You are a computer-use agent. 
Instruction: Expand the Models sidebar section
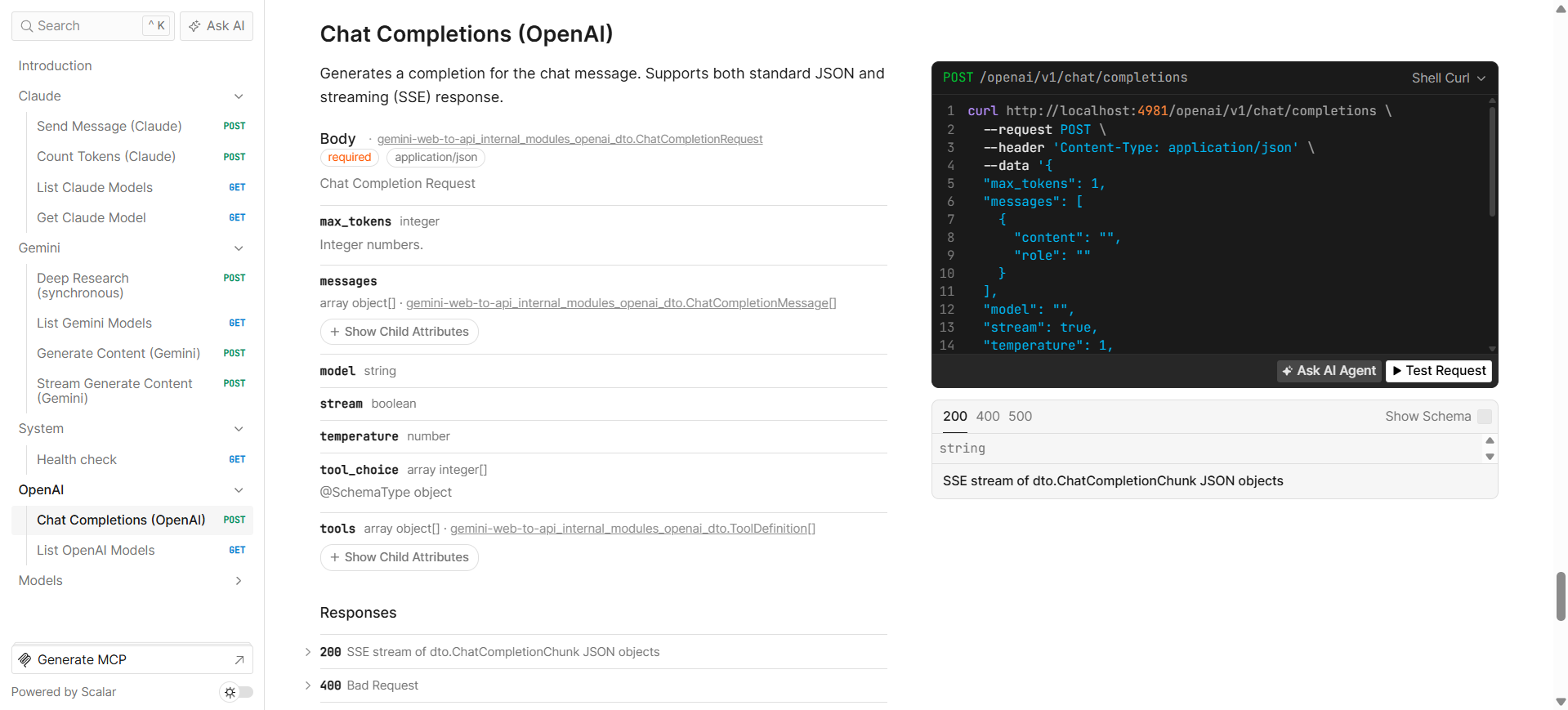tap(239, 581)
